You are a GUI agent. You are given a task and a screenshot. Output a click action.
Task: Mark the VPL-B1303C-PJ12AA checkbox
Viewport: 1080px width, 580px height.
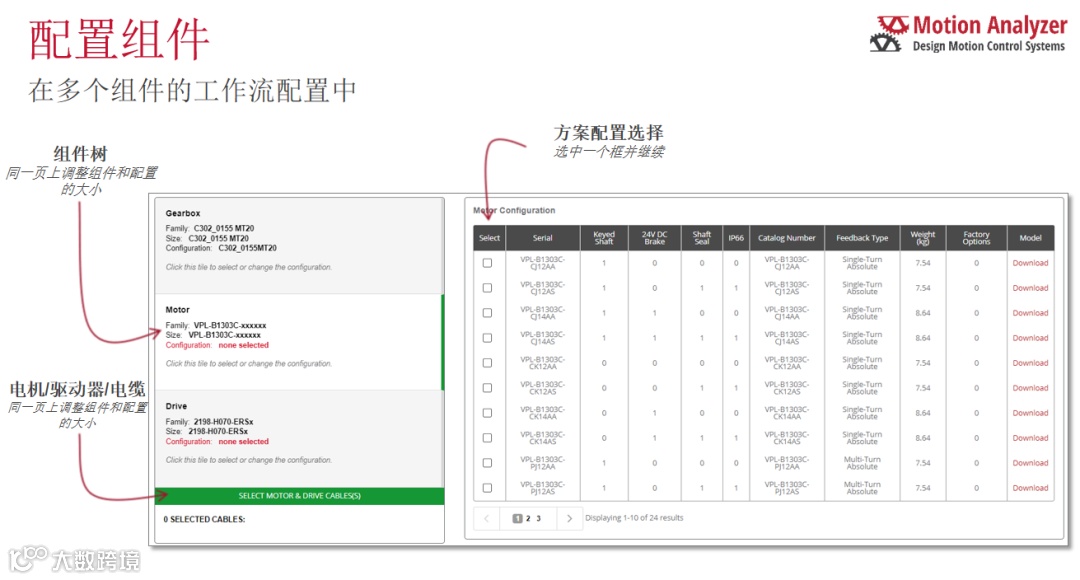[488, 463]
